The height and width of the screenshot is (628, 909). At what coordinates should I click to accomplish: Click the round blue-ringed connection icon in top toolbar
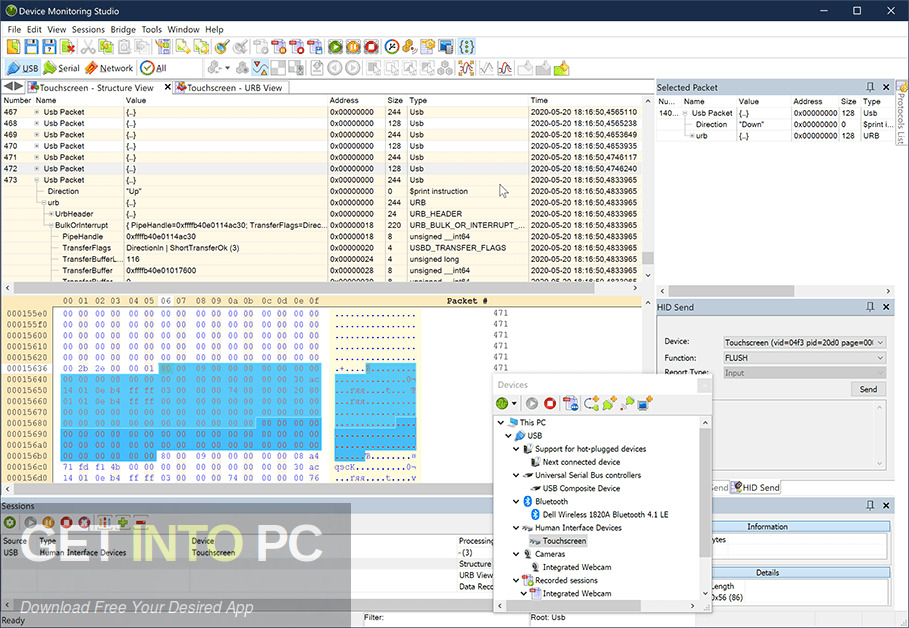pyautogui.click(x=392, y=47)
